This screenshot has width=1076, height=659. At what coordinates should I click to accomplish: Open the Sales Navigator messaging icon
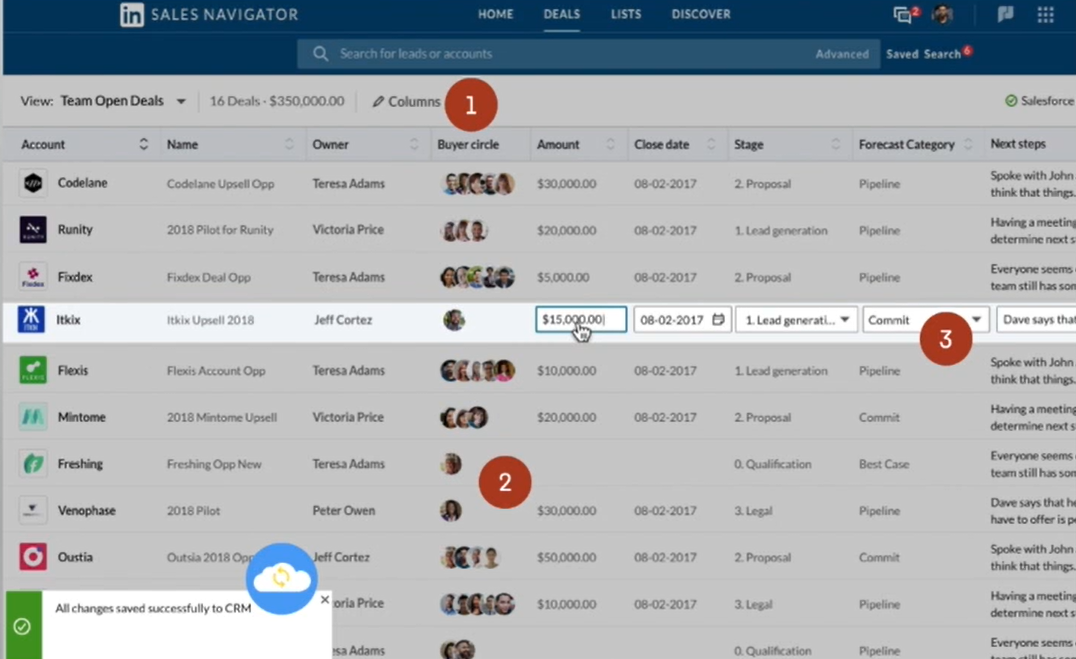(904, 14)
